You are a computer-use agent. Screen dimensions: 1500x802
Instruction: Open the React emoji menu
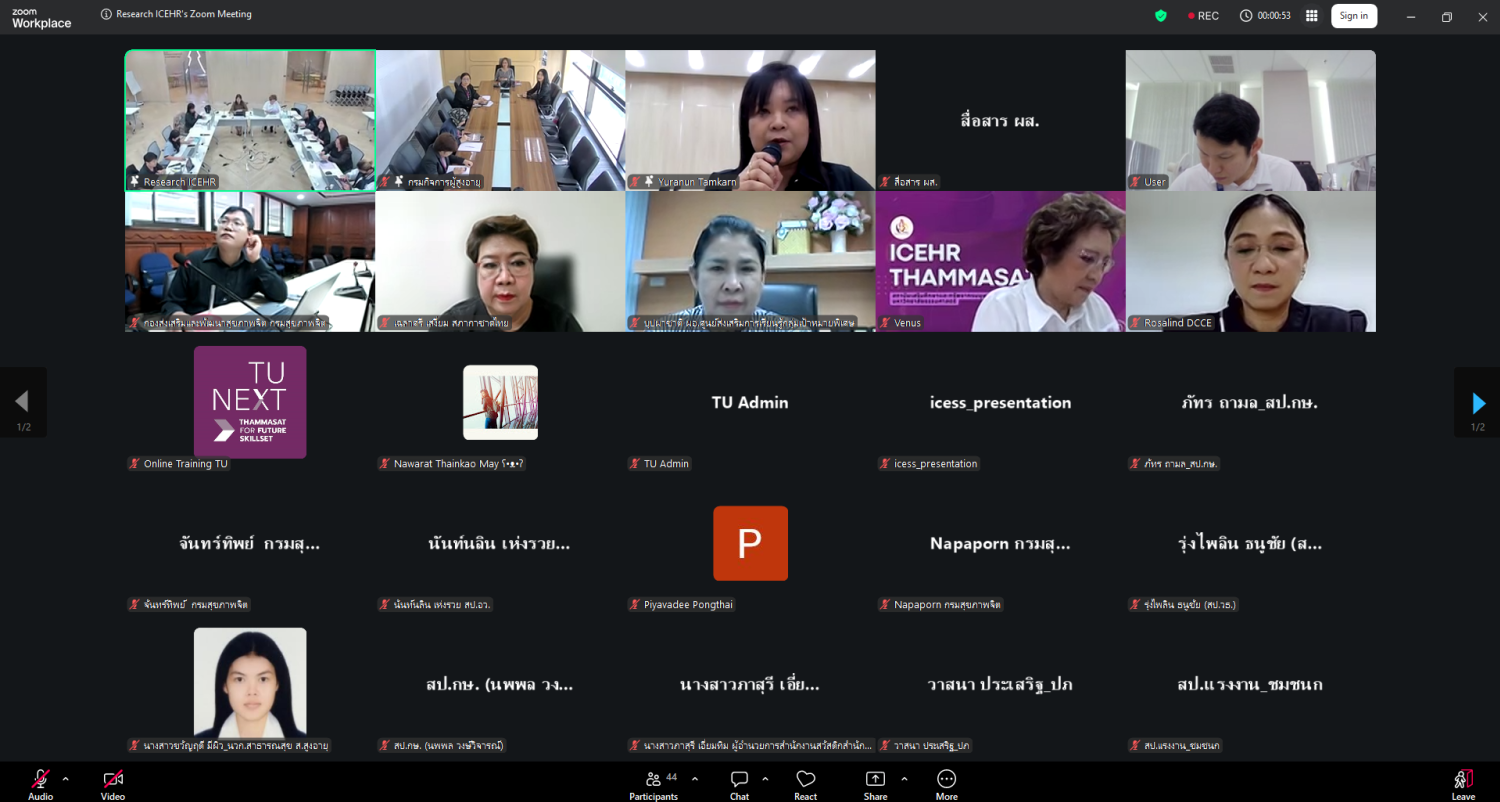805,782
